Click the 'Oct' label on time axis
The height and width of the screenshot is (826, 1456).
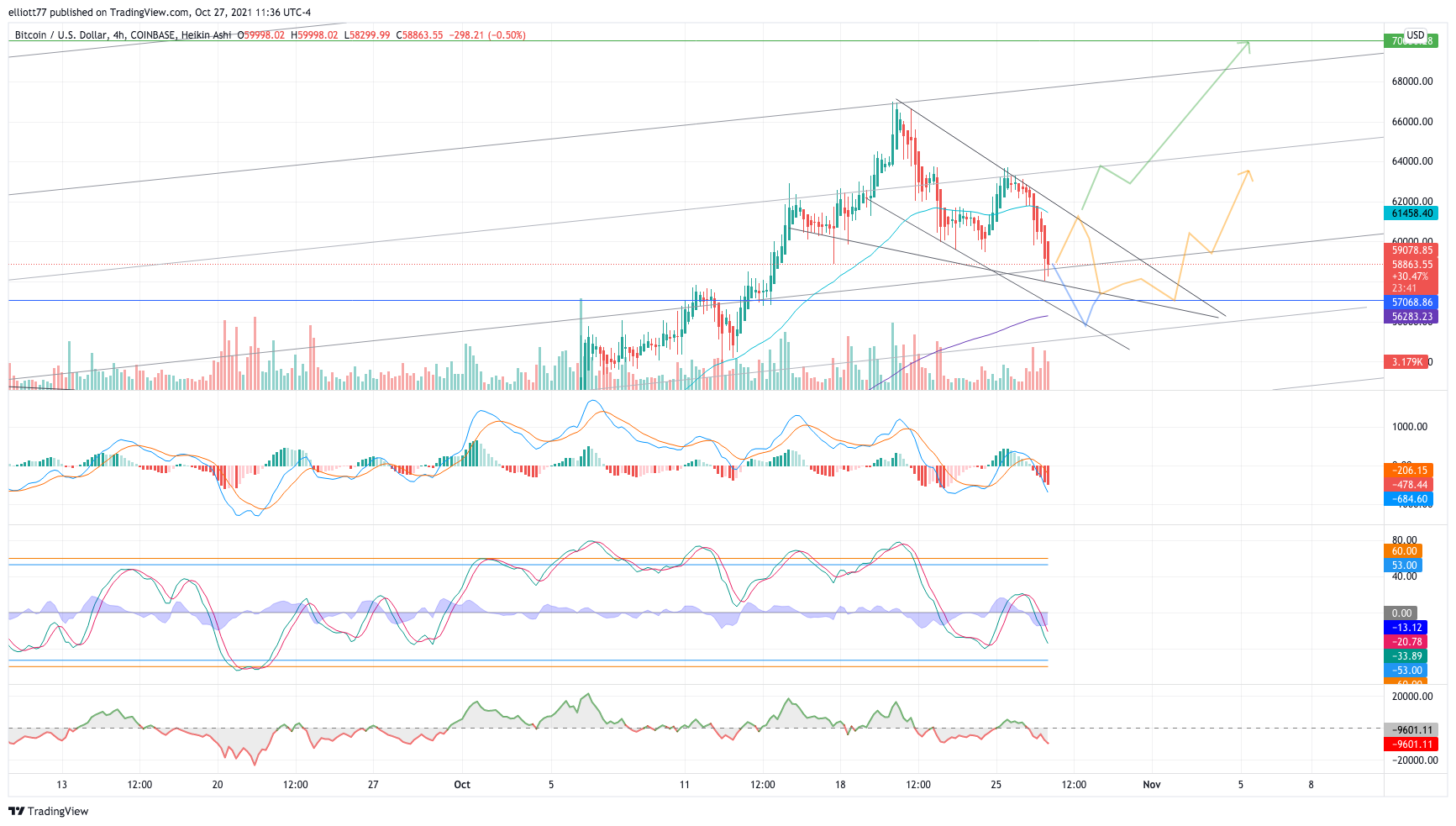coord(462,785)
